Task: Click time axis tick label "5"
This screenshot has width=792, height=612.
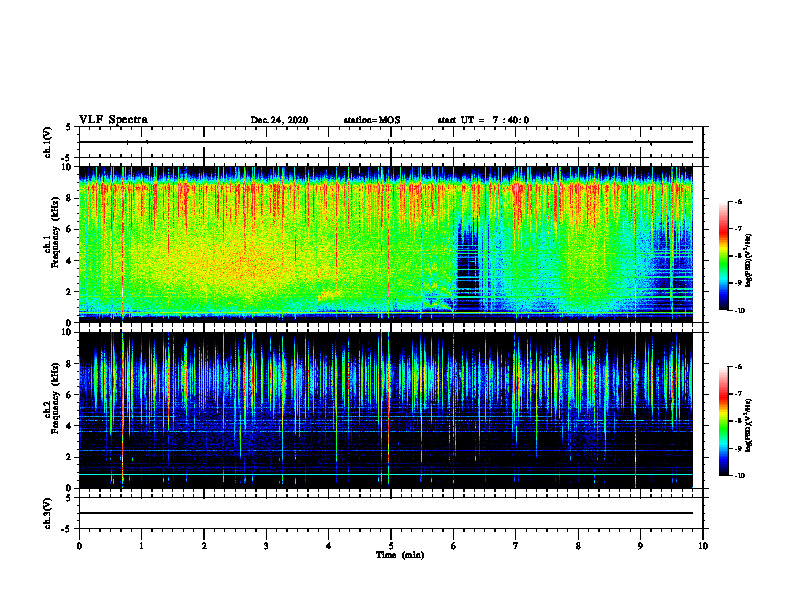Action: 391,546
